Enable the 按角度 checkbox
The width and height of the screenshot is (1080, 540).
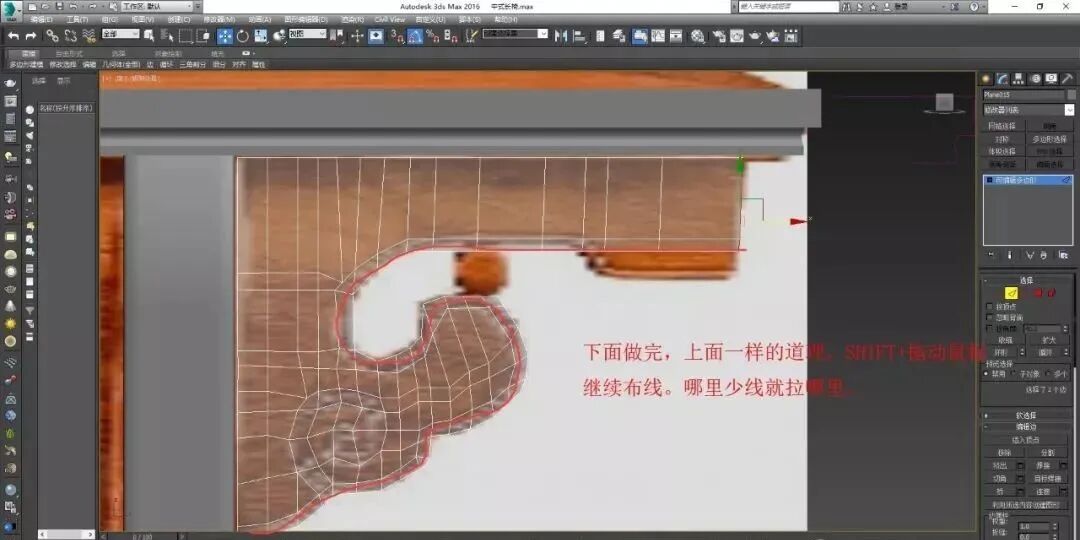[990, 329]
